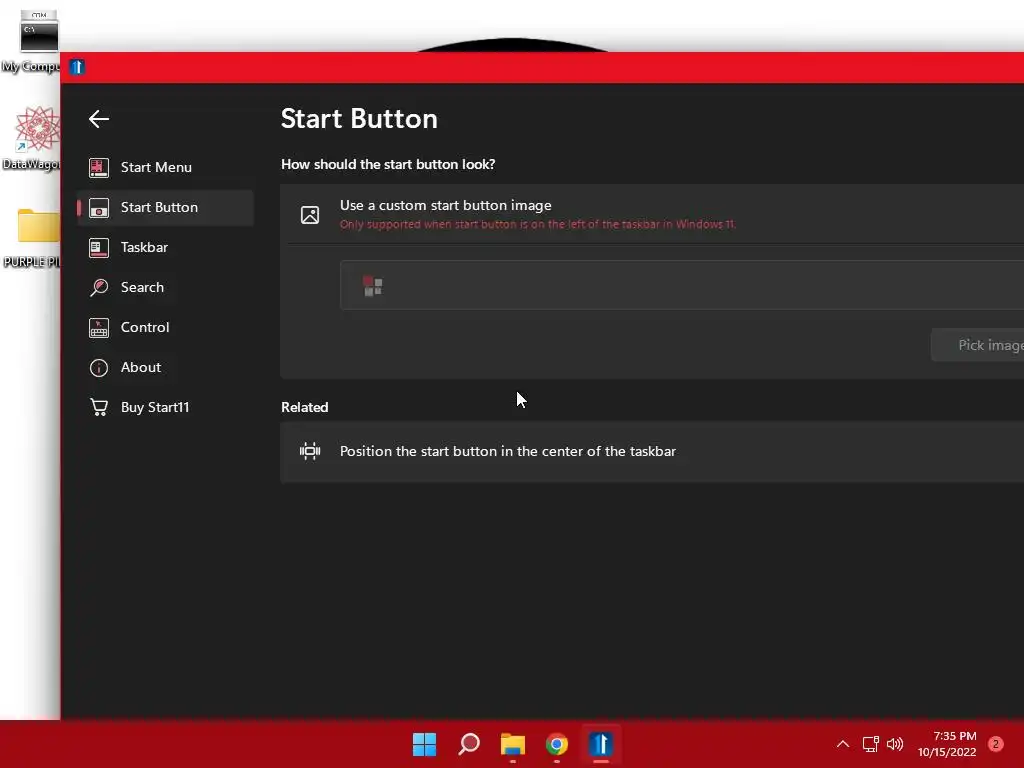
Task: Click the Search magnifier sidebar icon
Action: (99, 287)
